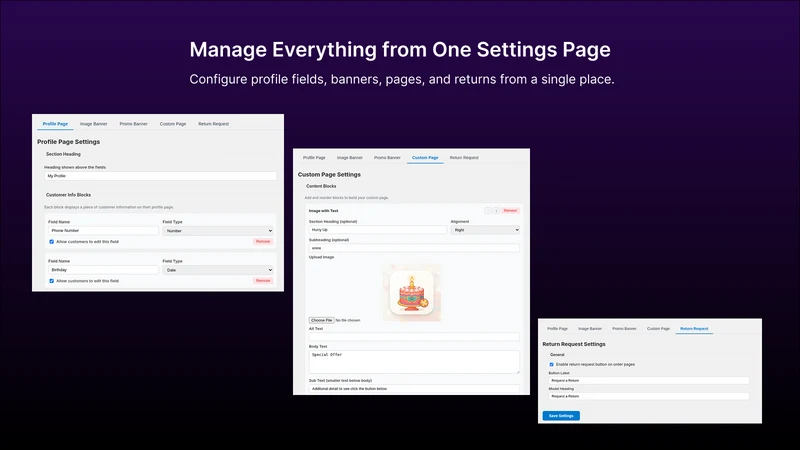Viewport: 800px width, 450px height.
Task: Open the Field Type dropdown showing Number
Action: (218, 231)
